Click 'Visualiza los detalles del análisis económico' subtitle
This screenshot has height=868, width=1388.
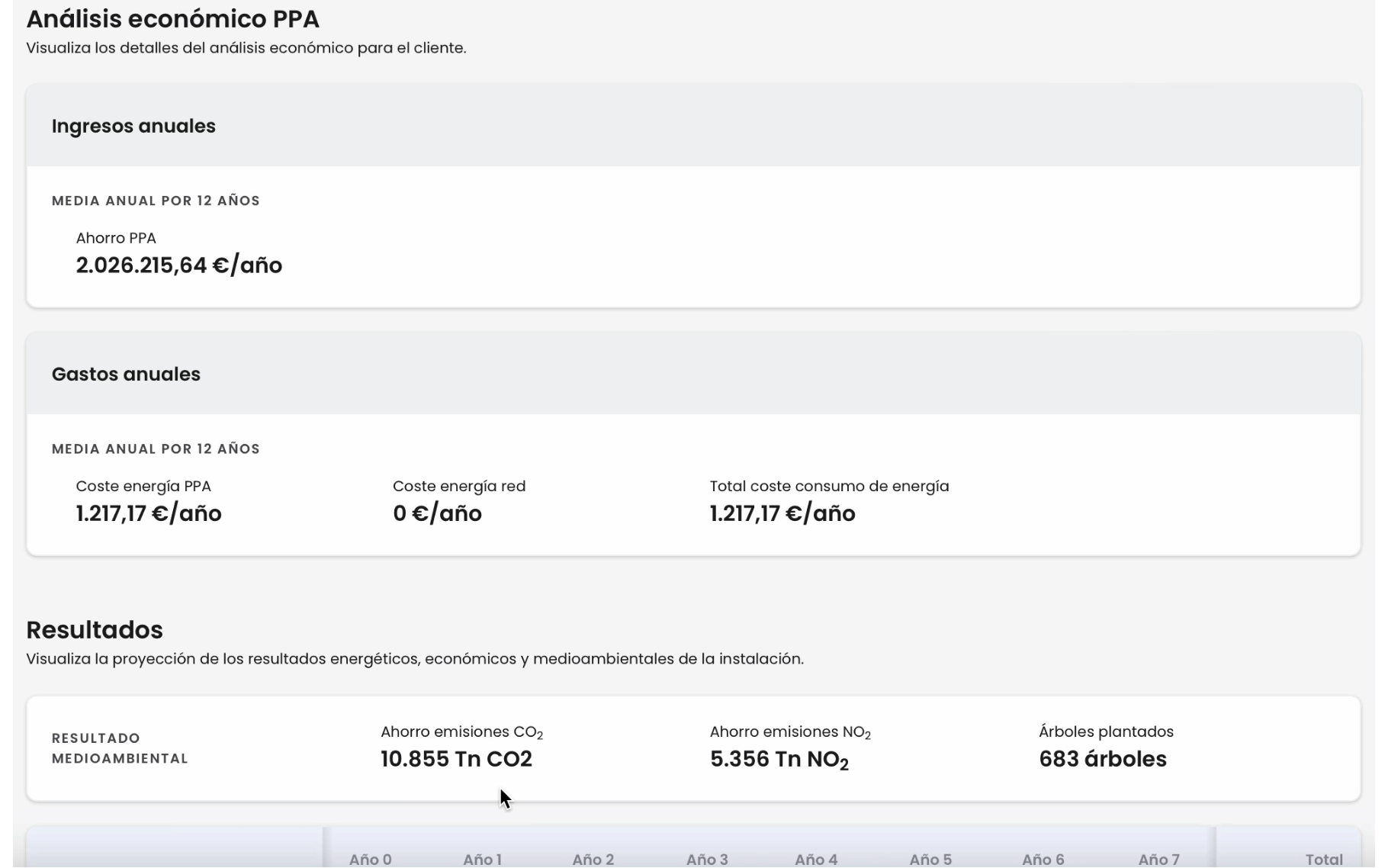pyautogui.click(x=246, y=48)
